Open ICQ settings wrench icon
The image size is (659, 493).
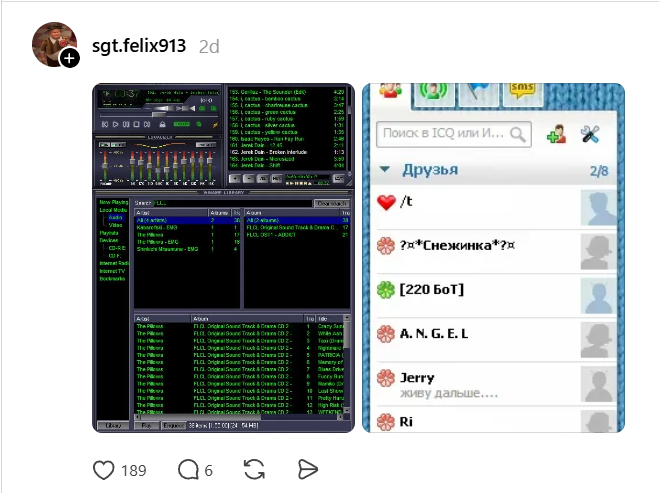(x=590, y=134)
